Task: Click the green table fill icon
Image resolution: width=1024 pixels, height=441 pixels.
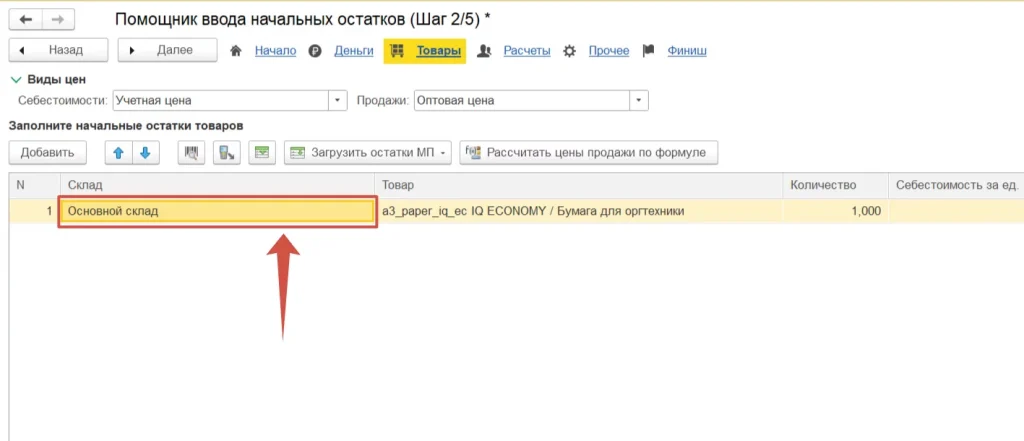Action: pyautogui.click(x=262, y=153)
